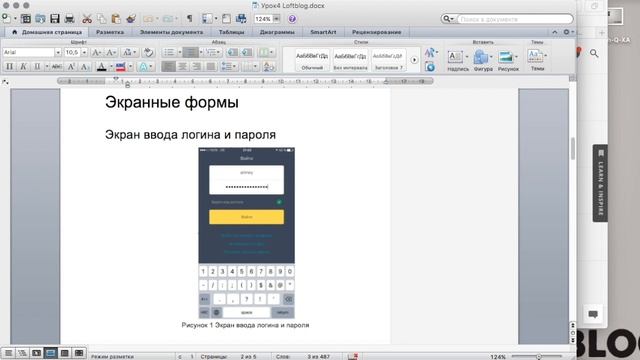
Task: Apply the Обычный style
Action: (312, 60)
